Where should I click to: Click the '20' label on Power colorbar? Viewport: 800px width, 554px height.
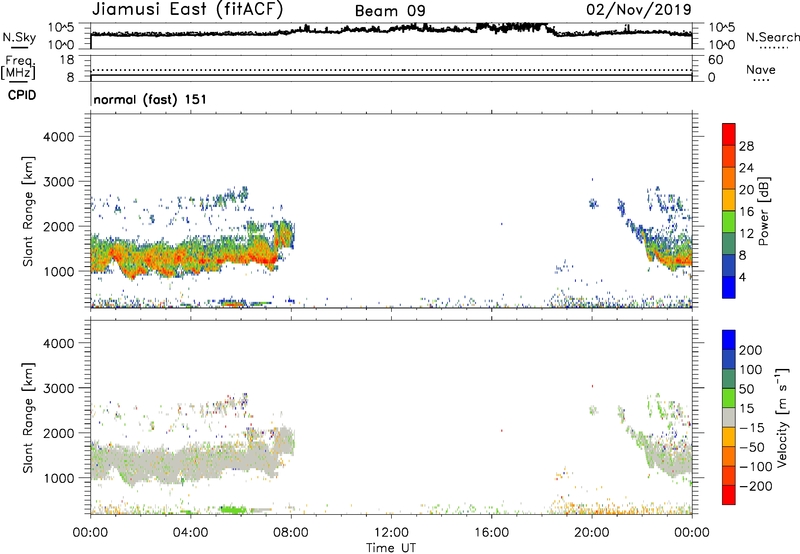pyautogui.click(x=746, y=190)
